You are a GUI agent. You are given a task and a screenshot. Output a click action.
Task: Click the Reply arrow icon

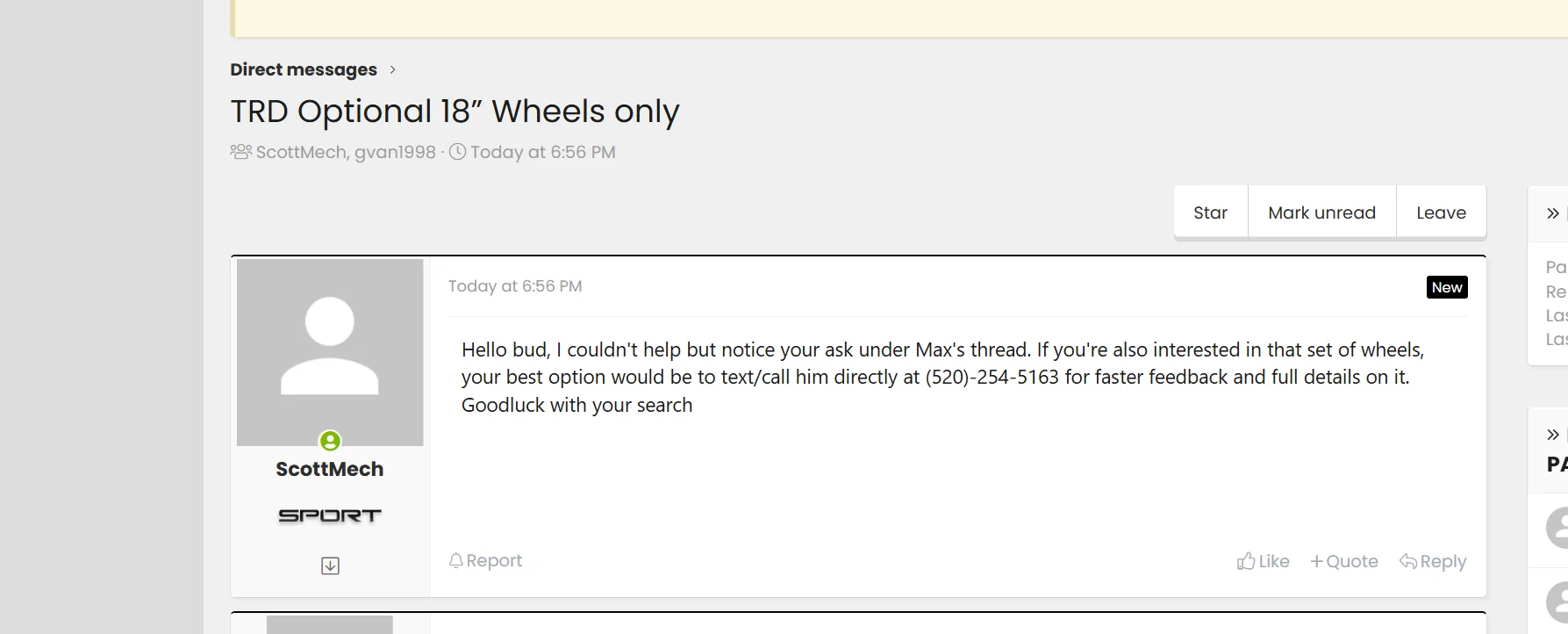pos(1409,560)
